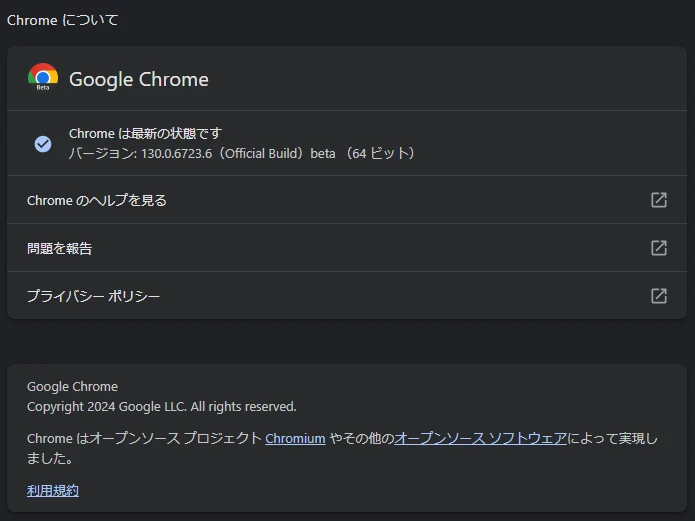This screenshot has width=695, height=521.
Task: Open the Chrome のヘルプを見る row label
Action: (97, 200)
